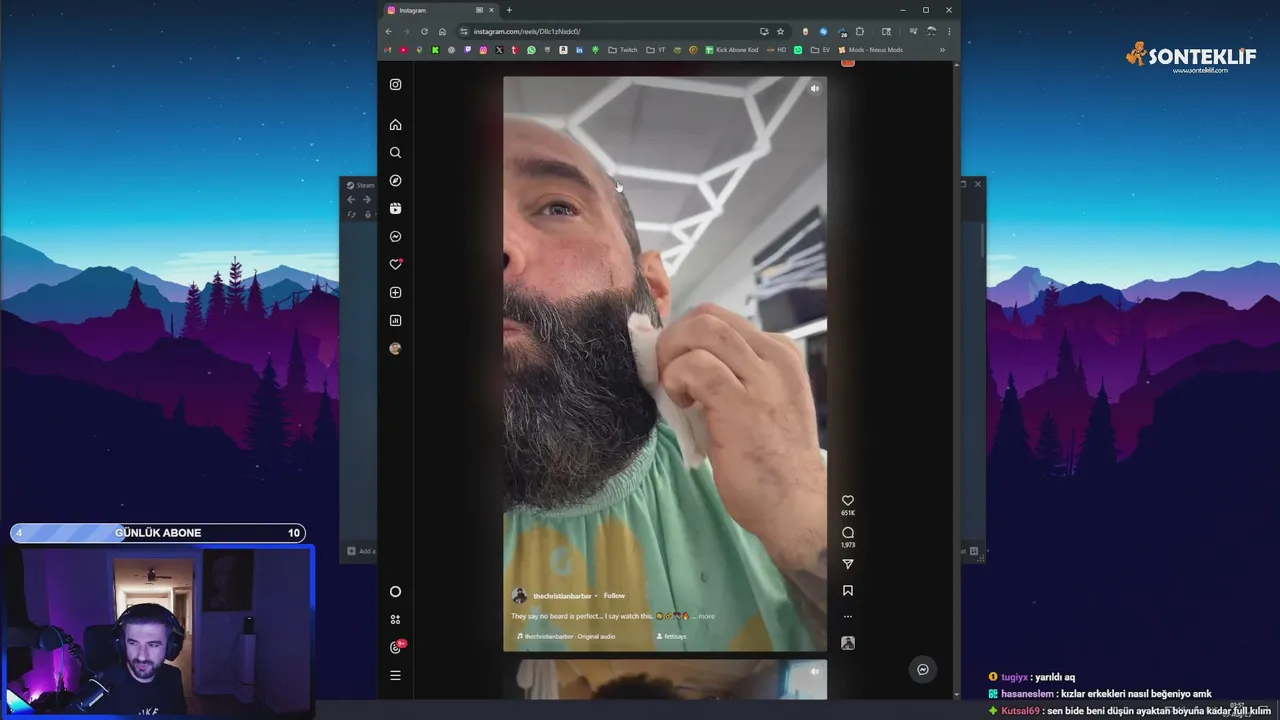This screenshot has height=720, width=1280.
Task: Open tagged user fettisays
Action: pos(672,636)
